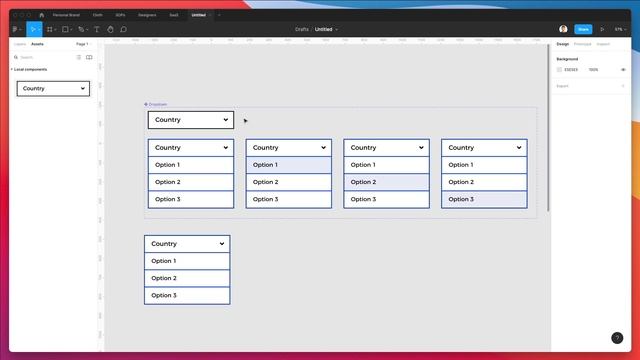Click Country header above highlighted Option 1
Viewport: 640px width, 360px height.
pyautogui.click(x=289, y=148)
